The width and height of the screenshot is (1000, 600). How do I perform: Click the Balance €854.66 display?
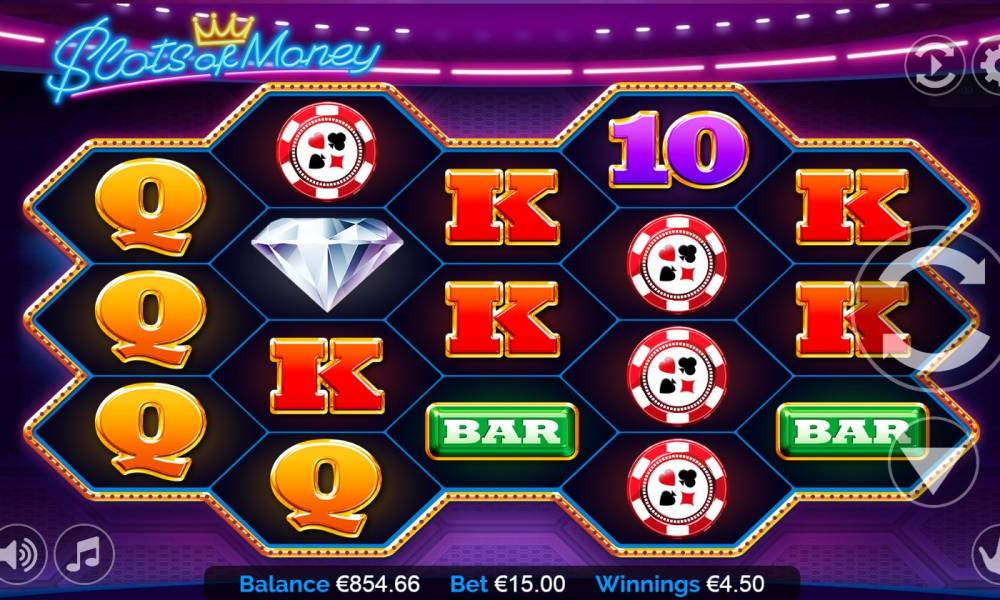pos(329,583)
